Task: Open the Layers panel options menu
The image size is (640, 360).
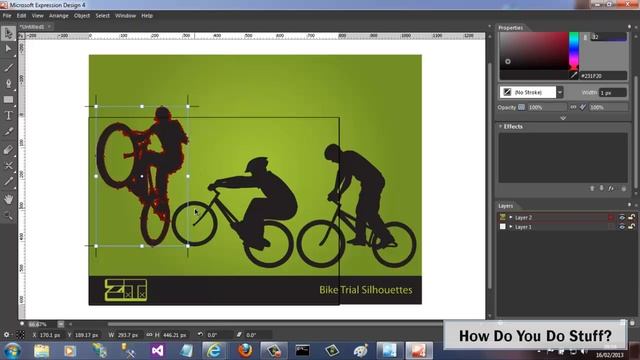Action: (x=629, y=205)
